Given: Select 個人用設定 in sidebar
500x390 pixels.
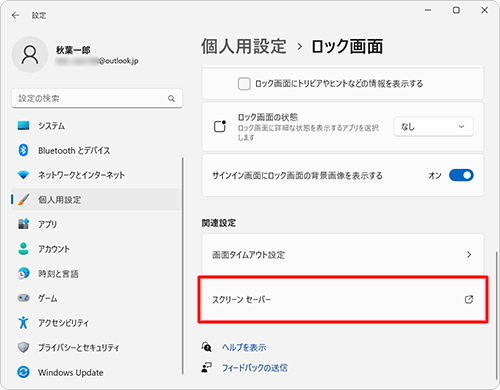Looking at the screenshot, I should tap(96, 199).
